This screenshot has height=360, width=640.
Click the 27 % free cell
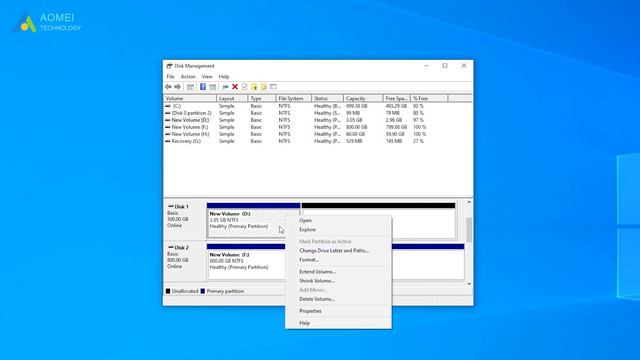418,141
